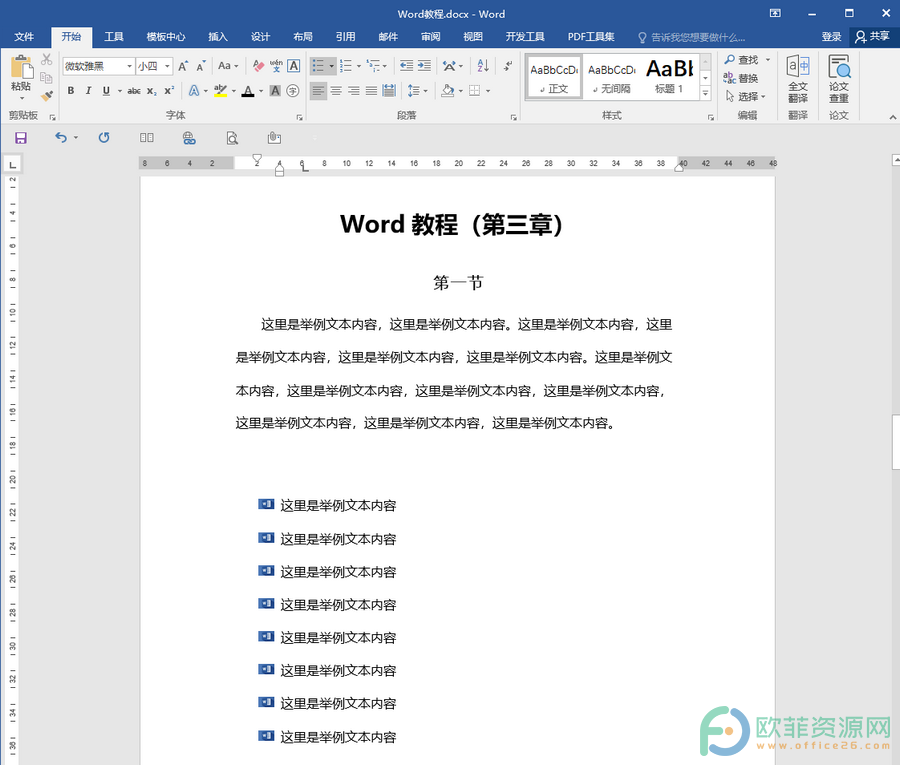
Task: Sort paragraphs with the A-Z icon
Action: [x=483, y=66]
